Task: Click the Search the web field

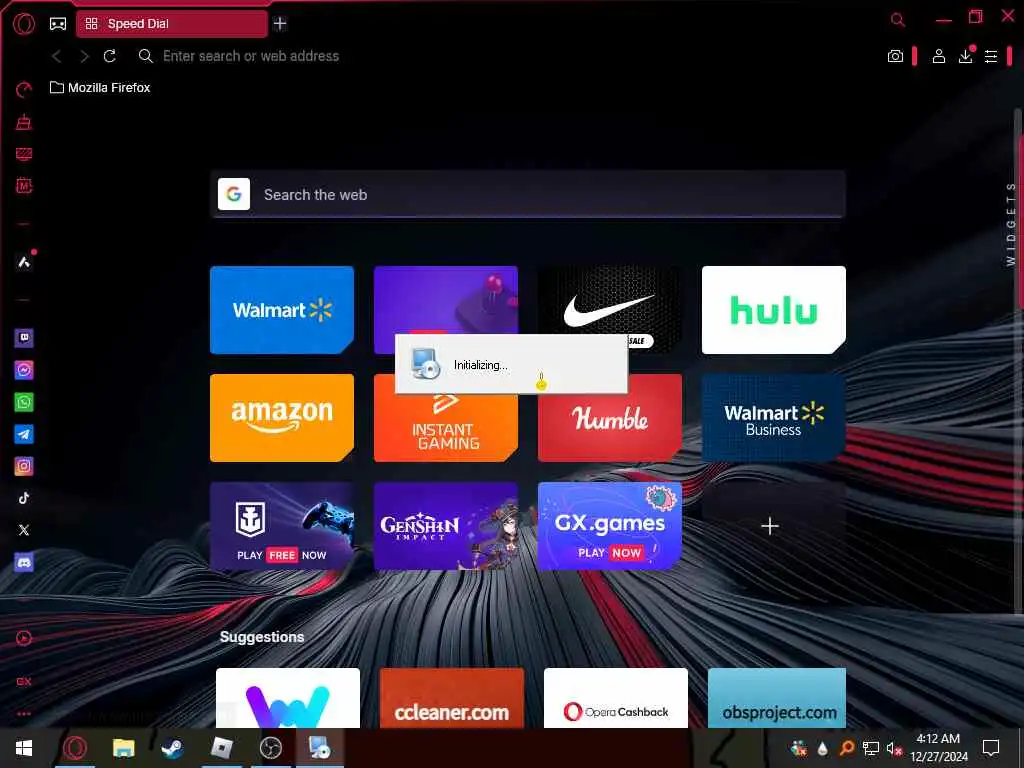Action: 528,195
